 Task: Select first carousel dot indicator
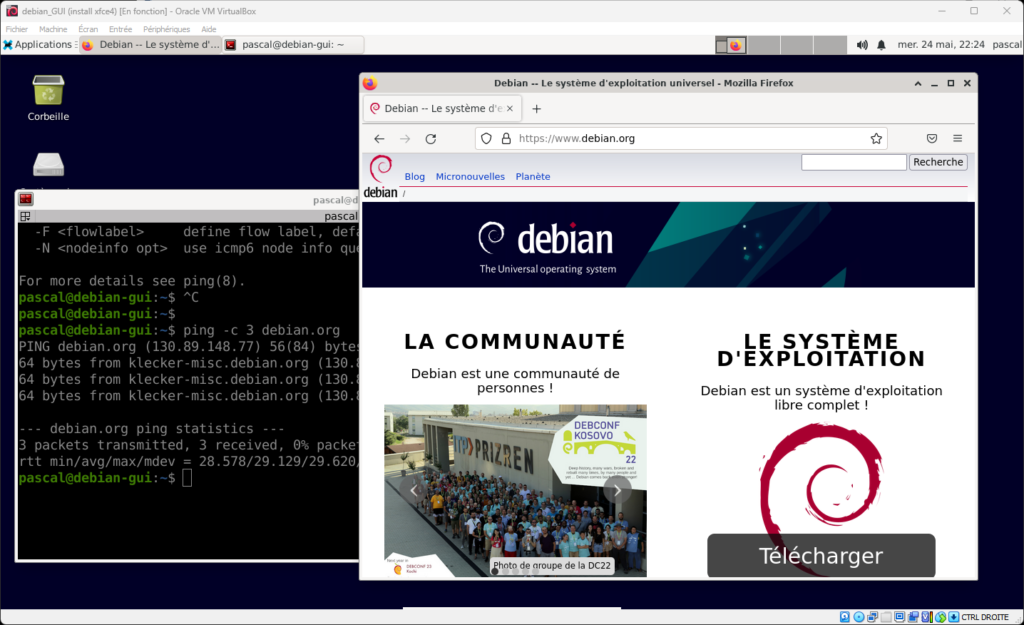pyautogui.click(x=495, y=571)
